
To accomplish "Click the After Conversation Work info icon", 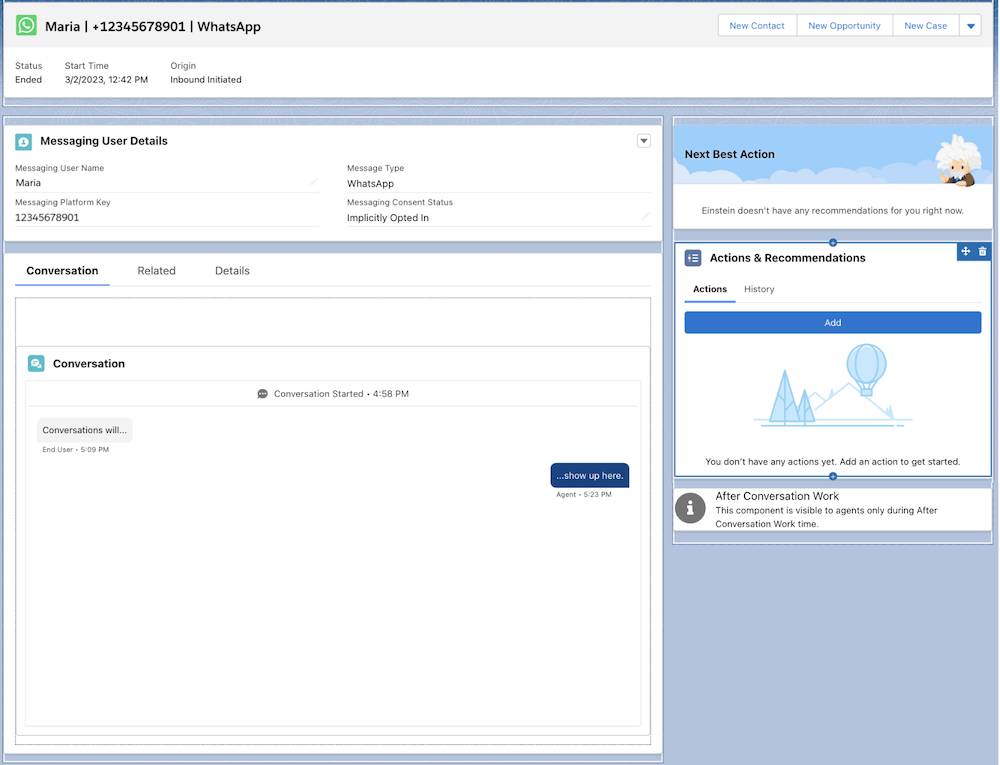I will 690,508.
